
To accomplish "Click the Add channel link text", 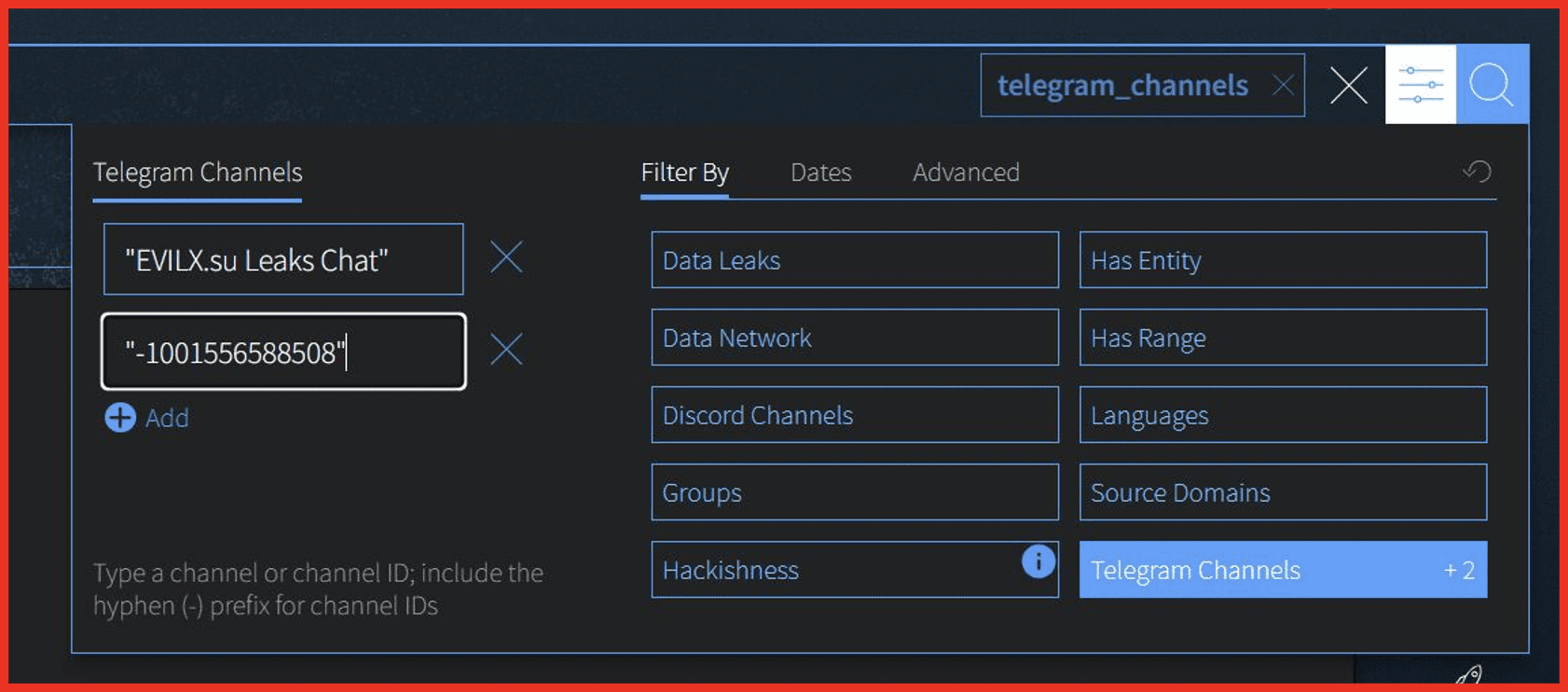I will [167, 418].
